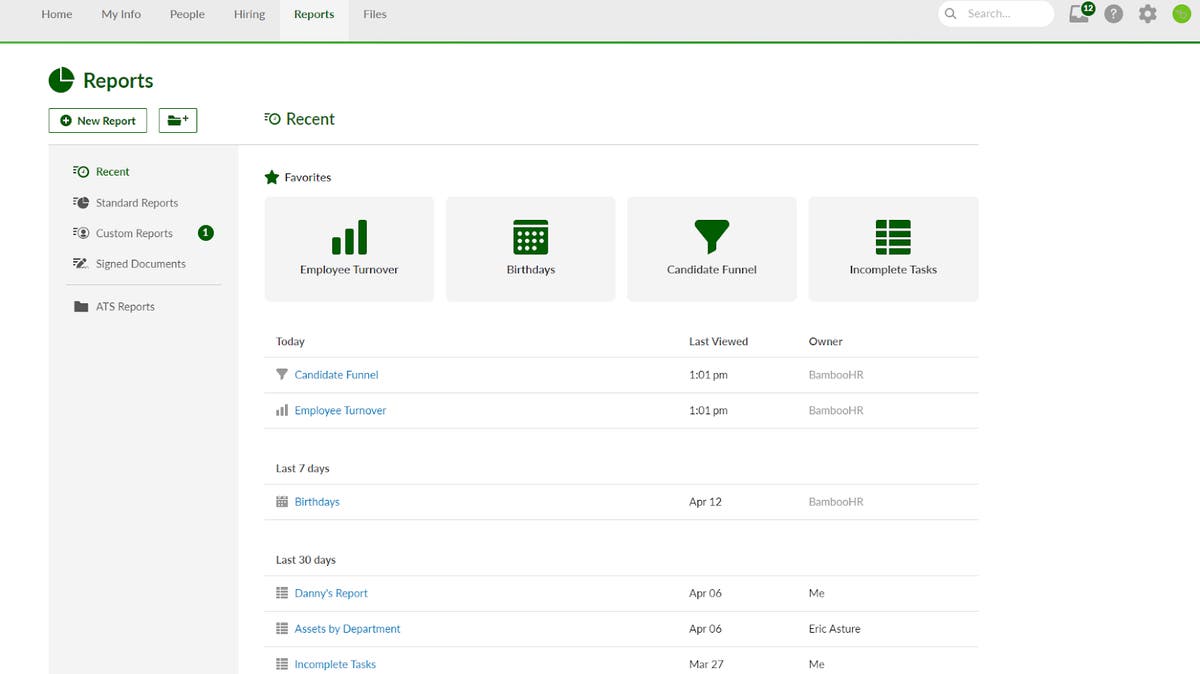Screen dimensions: 1200x674
Task: Open the Incomplete Tasks favorite tile
Action: [893, 248]
